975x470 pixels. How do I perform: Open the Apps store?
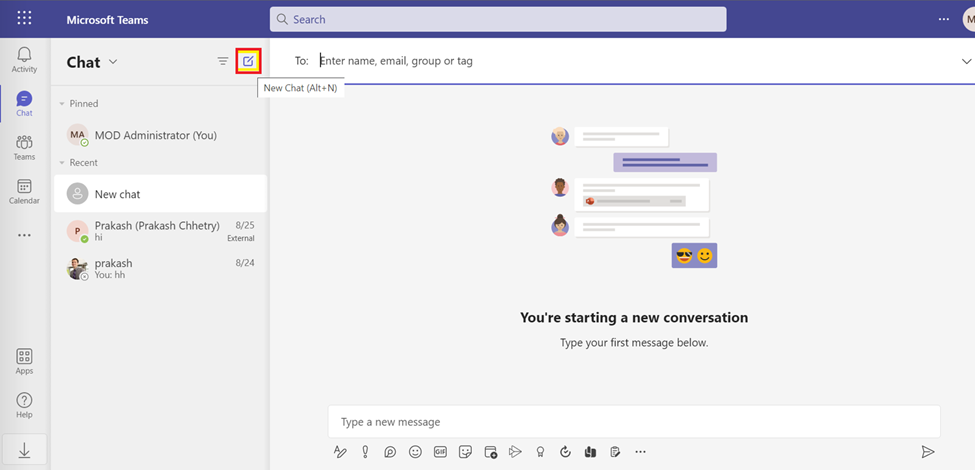(24, 362)
